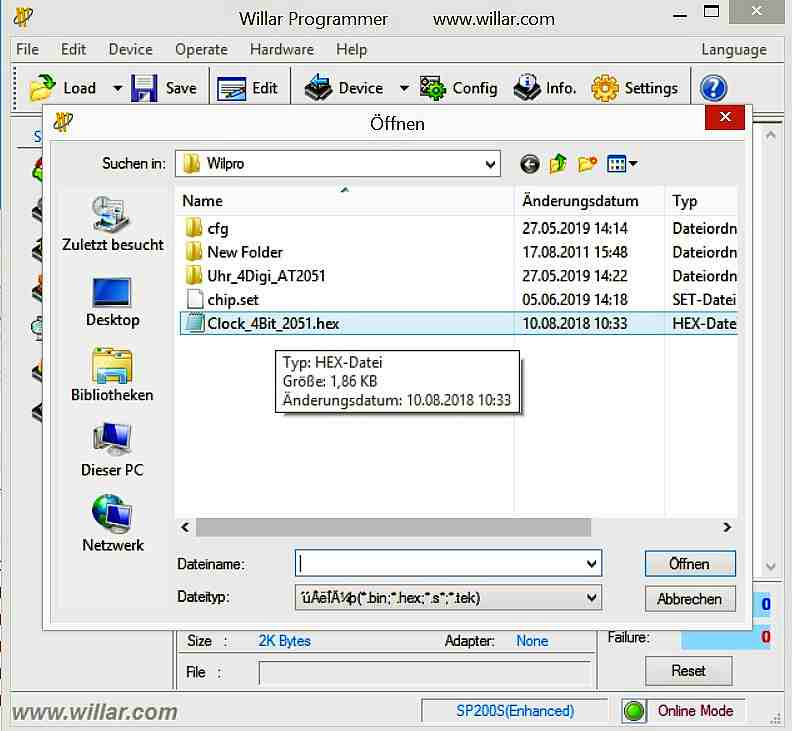
Task: Click the SP200S(Enhanced) status field
Action: click(515, 711)
